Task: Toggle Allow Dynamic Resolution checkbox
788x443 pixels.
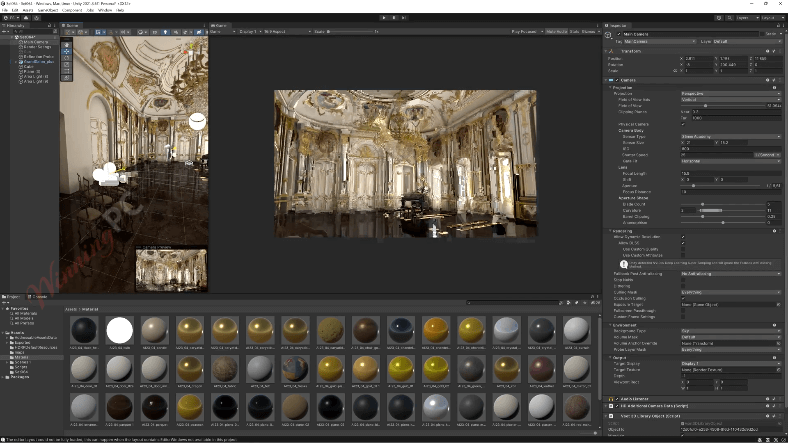Action: coord(683,237)
